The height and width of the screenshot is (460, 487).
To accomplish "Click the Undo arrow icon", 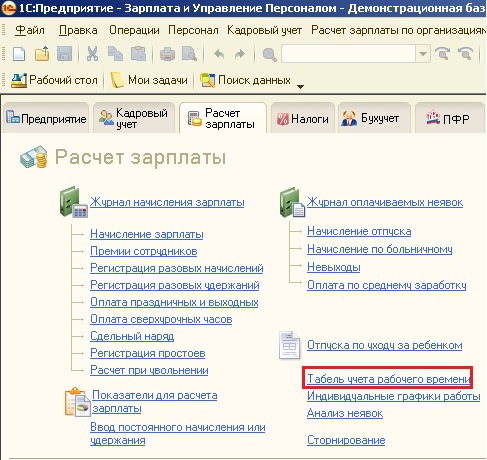I will click(x=219, y=54).
